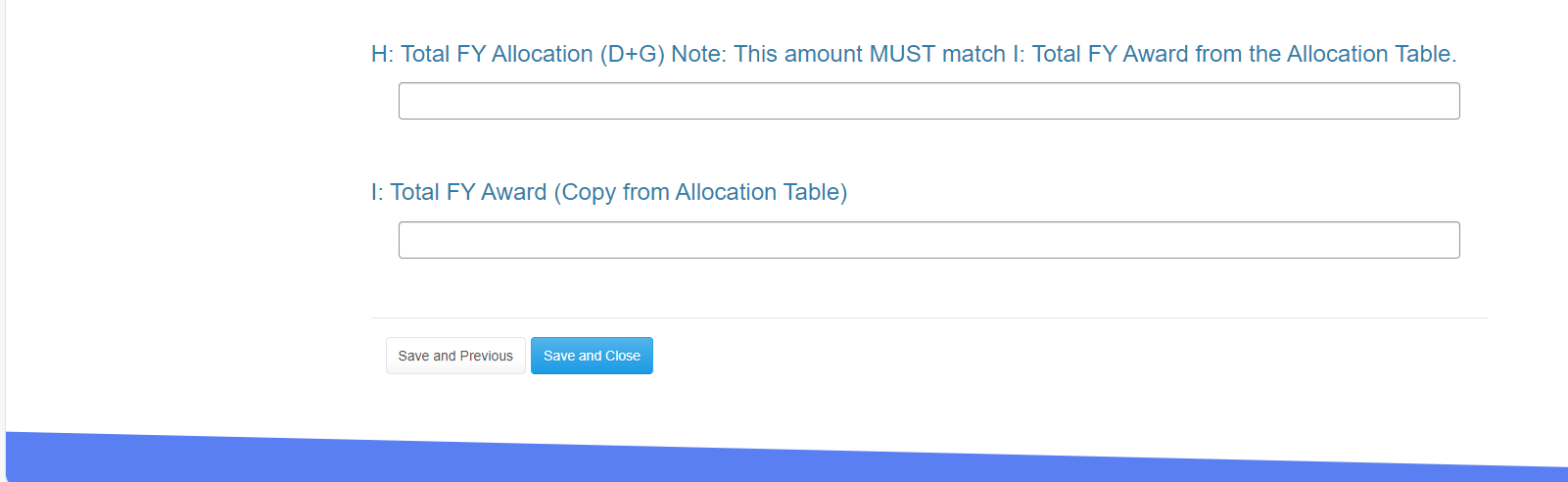Click the H: Total FY Allocation input field
The width and height of the screenshot is (1568, 482).
928,101
